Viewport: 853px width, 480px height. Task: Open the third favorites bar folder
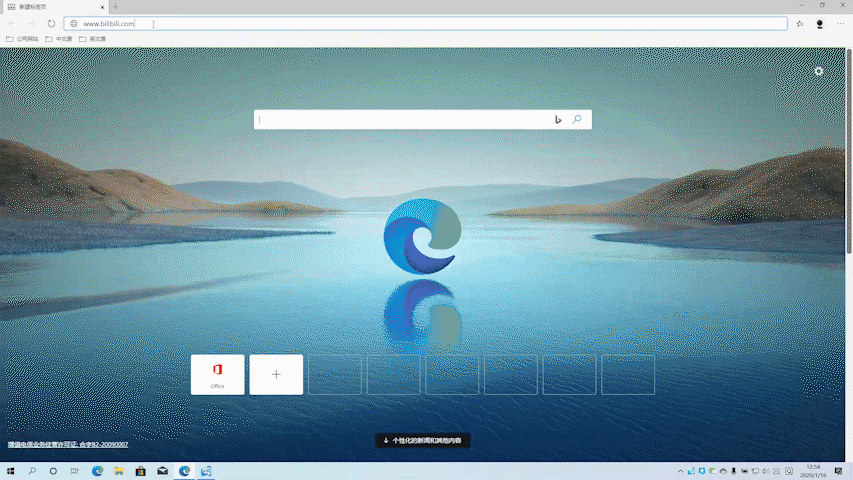coord(92,39)
